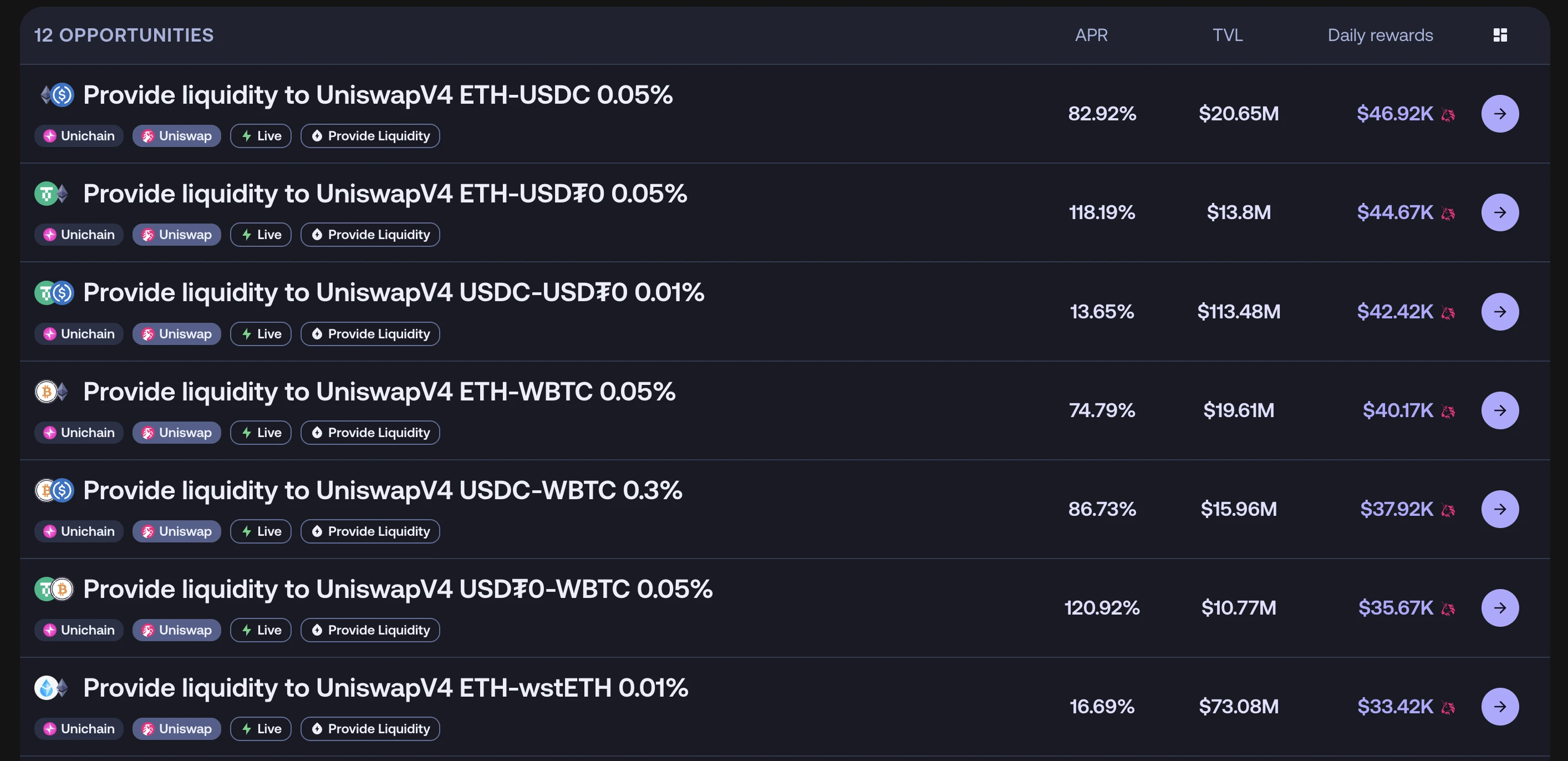
Task: Click Live status tag on USDC-USD₮0 row
Action: (x=261, y=334)
